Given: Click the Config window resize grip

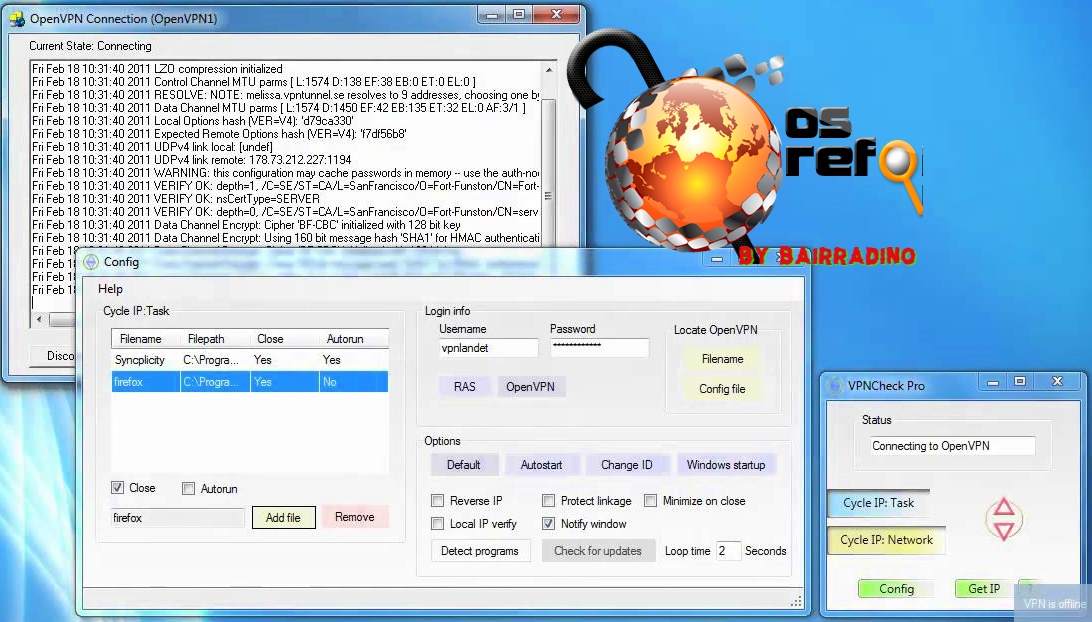Looking at the screenshot, I should coord(796,601).
